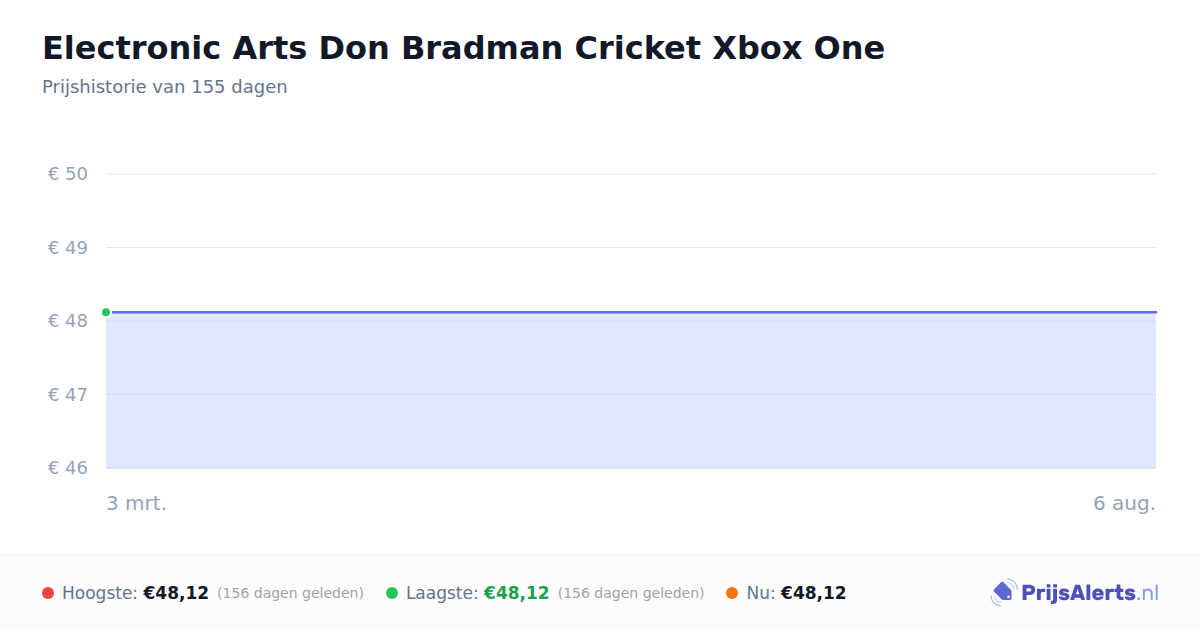Click the PrijsAlerts tag logo icon
The width and height of the screenshot is (1200, 630).
tap(1003, 593)
